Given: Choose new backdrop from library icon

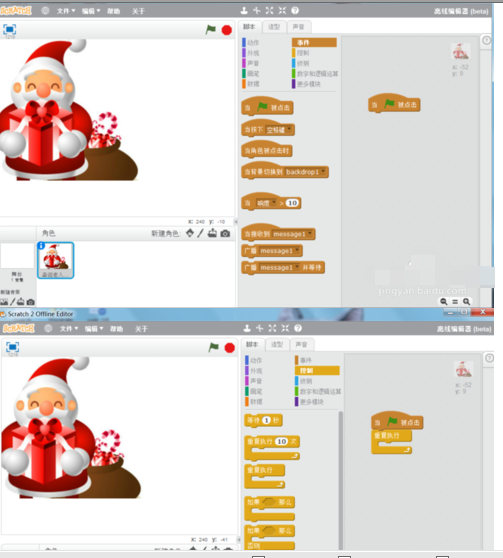Looking at the screenshot, I should click(x=4, y=302).
